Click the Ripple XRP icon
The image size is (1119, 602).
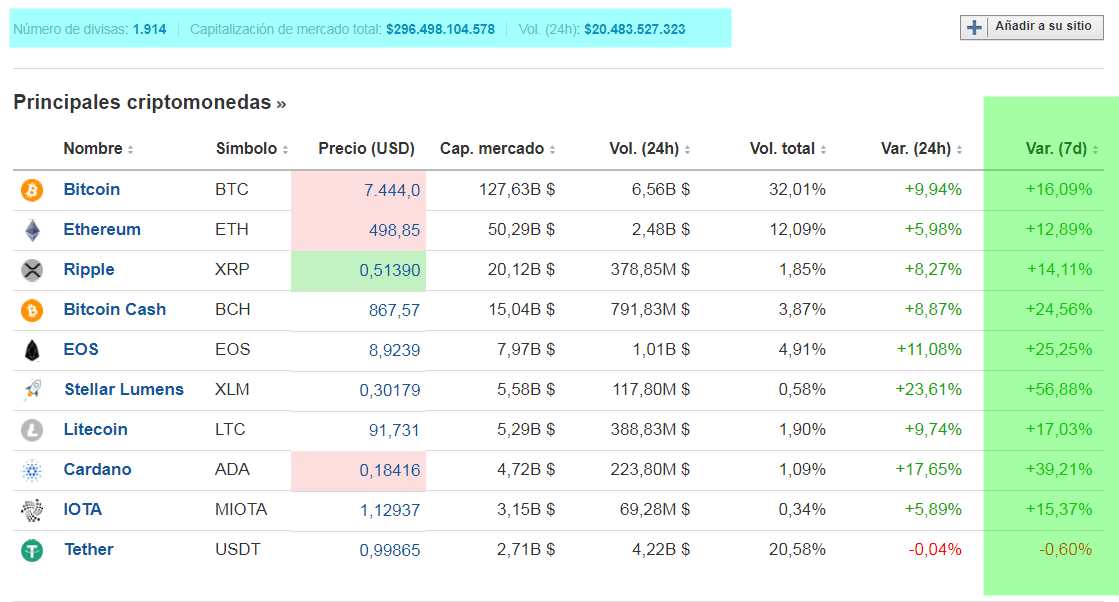[x=32, y=270]
